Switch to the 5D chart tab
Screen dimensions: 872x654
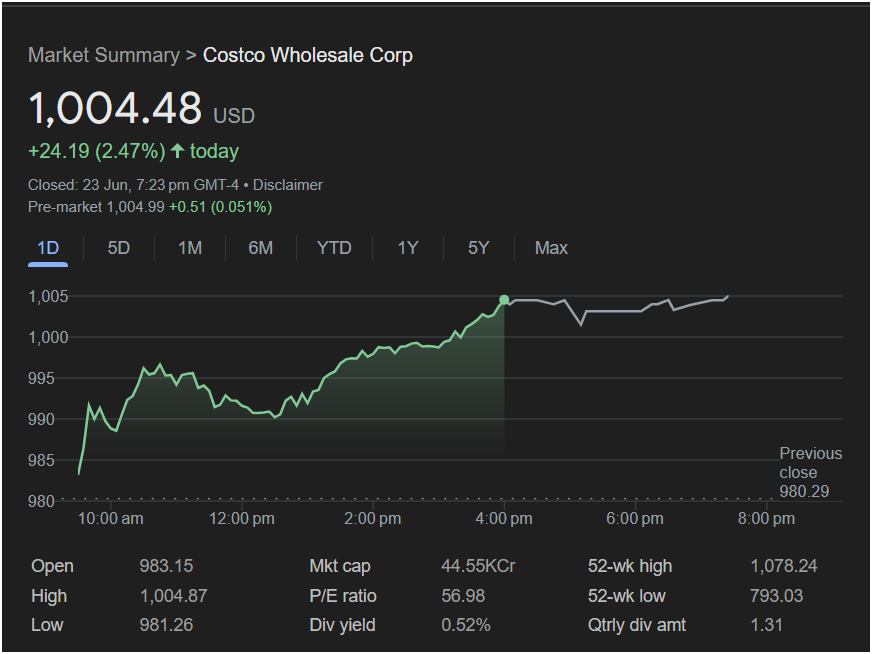pos(119,248)
